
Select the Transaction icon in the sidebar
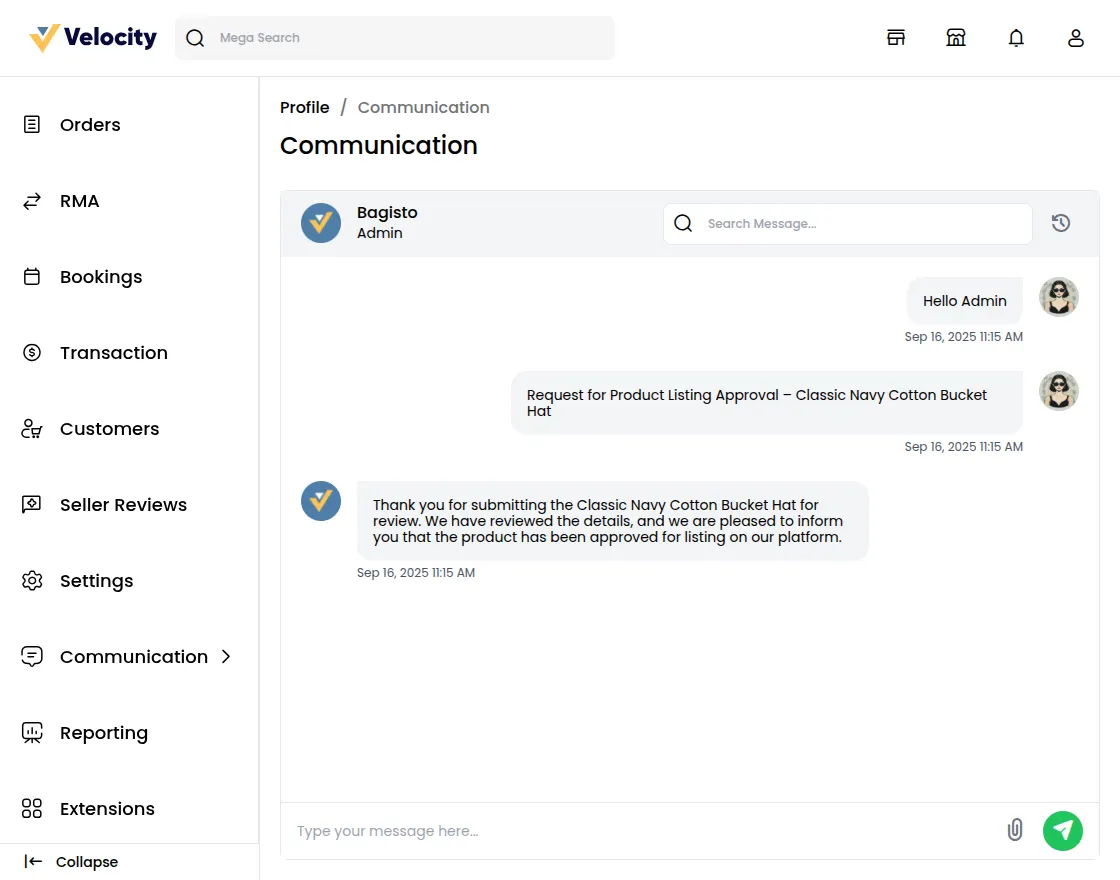[x=31, y=353]
